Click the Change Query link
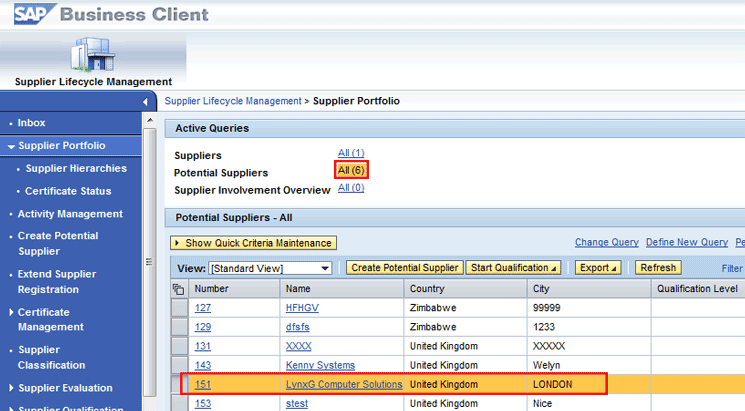The width and height of the screenshot is (745, 411). click(x=606, y=243)
